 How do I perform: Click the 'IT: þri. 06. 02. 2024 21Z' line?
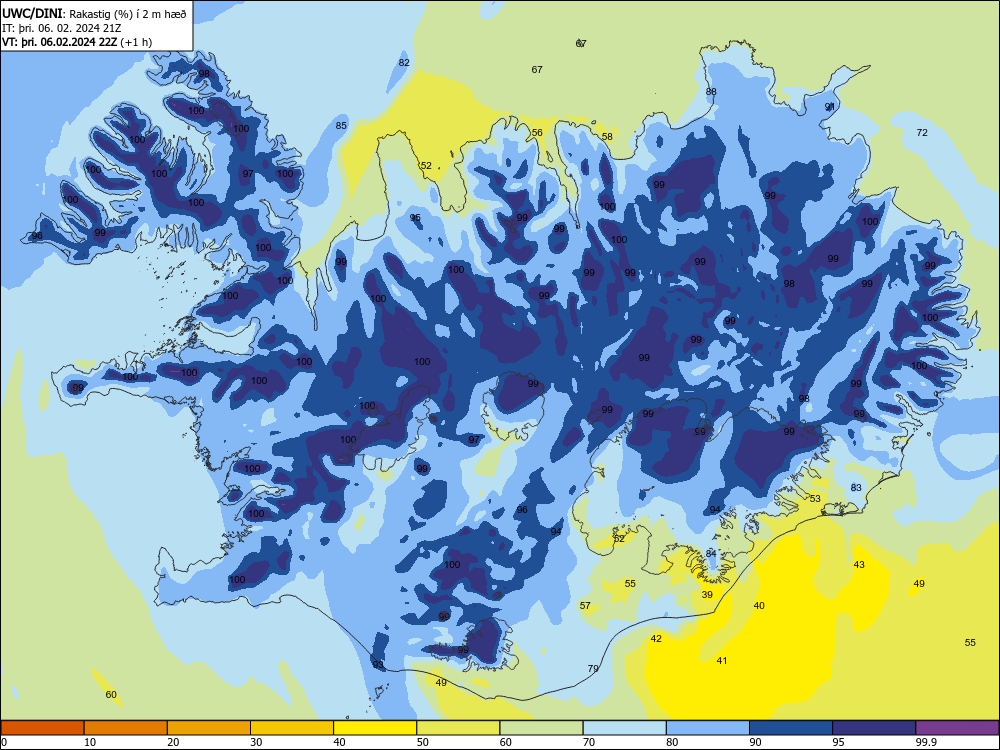coord(62,28)
